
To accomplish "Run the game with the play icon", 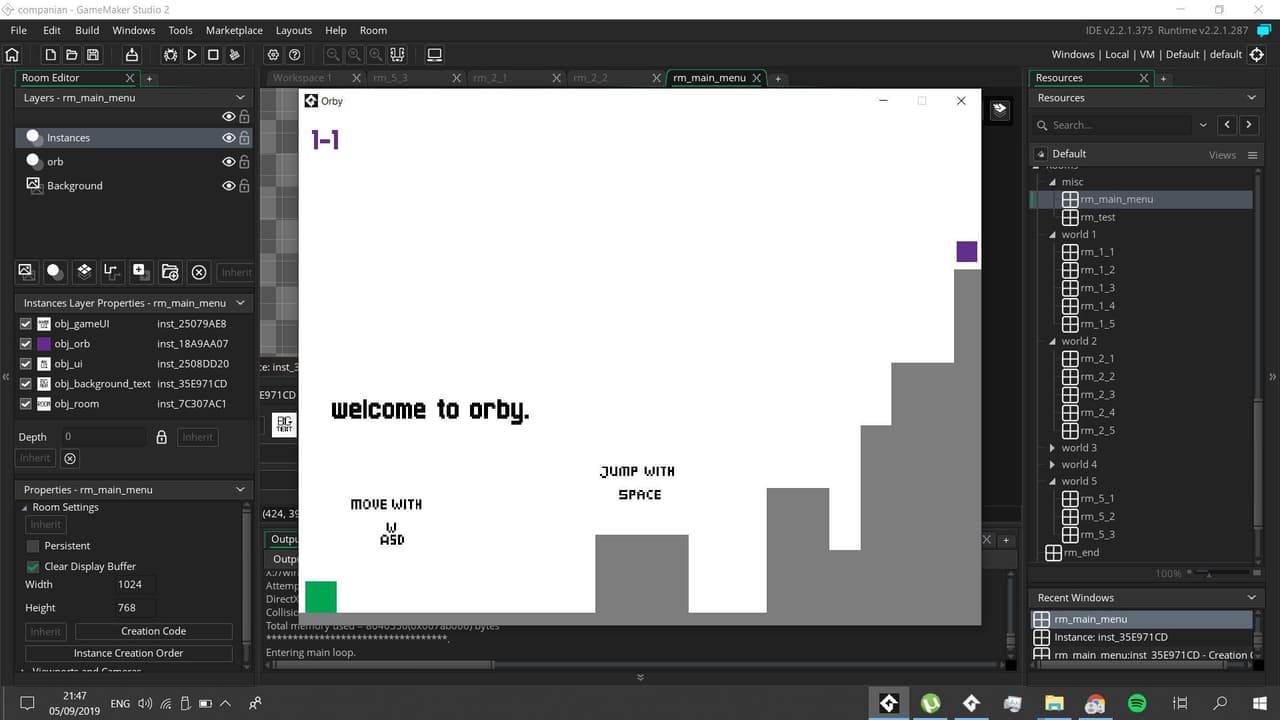I will (191, 55).
